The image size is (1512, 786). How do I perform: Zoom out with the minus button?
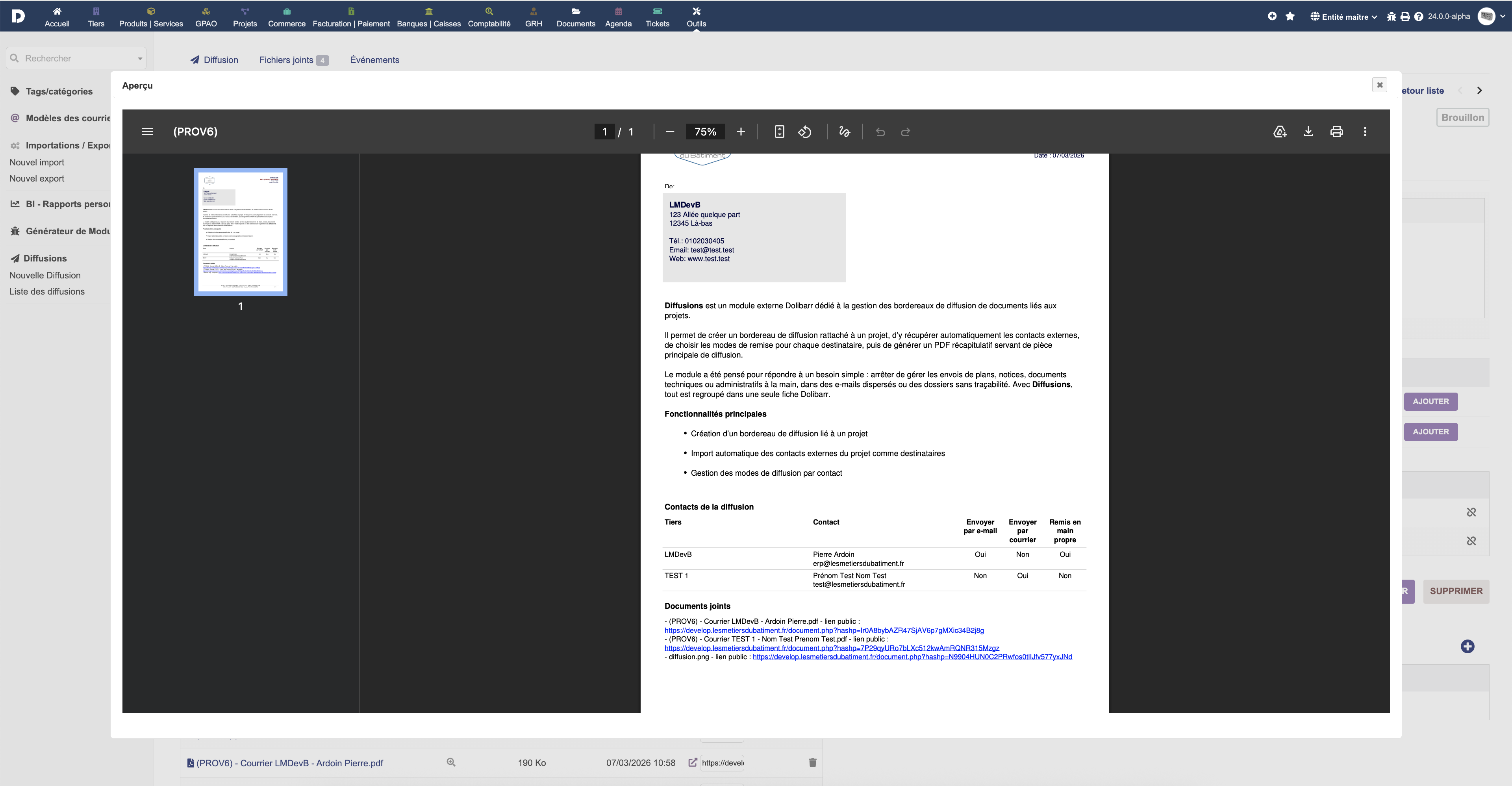[670, 132]
